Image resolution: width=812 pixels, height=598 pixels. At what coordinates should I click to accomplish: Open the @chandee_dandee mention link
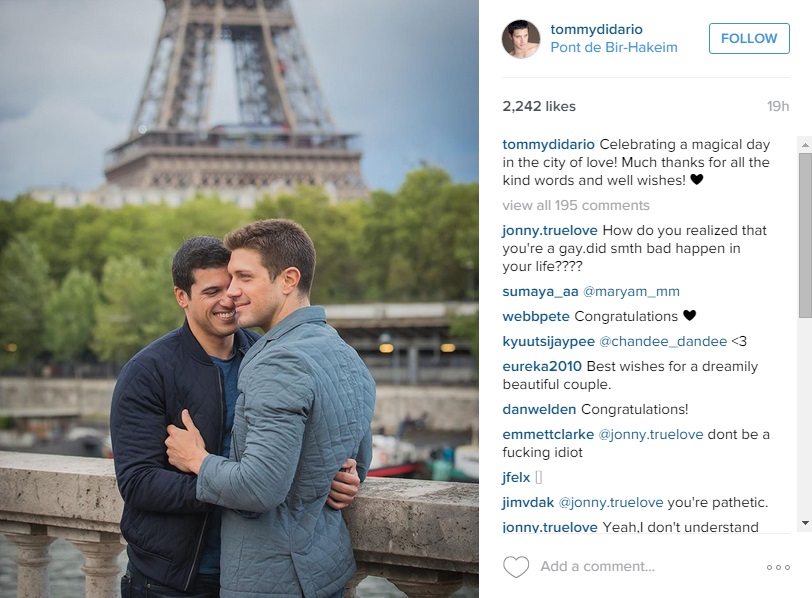coord(663,341)
